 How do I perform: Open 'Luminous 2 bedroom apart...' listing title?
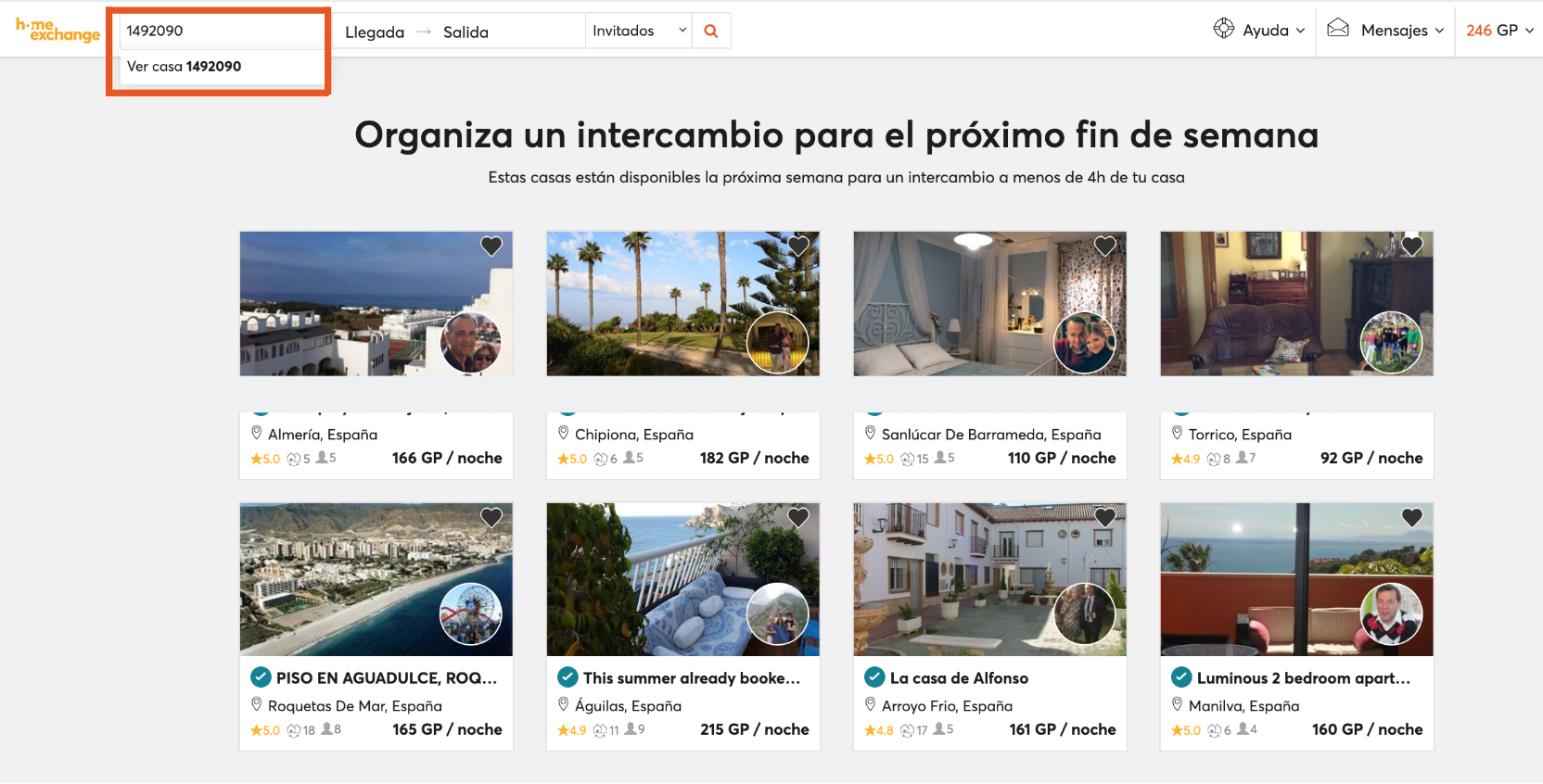[x=1303, y=677]
